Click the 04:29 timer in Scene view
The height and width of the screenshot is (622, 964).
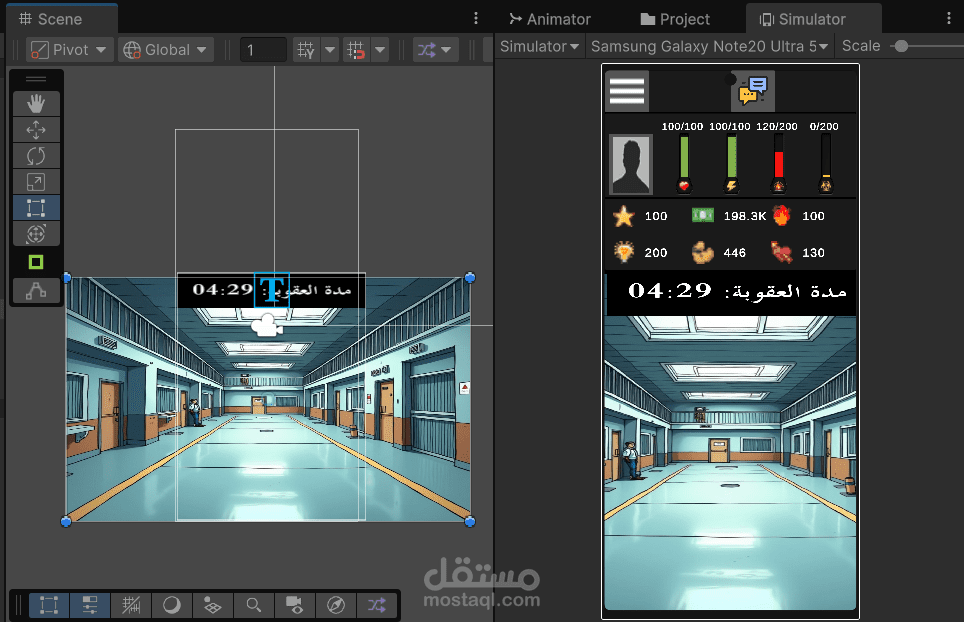223,289
